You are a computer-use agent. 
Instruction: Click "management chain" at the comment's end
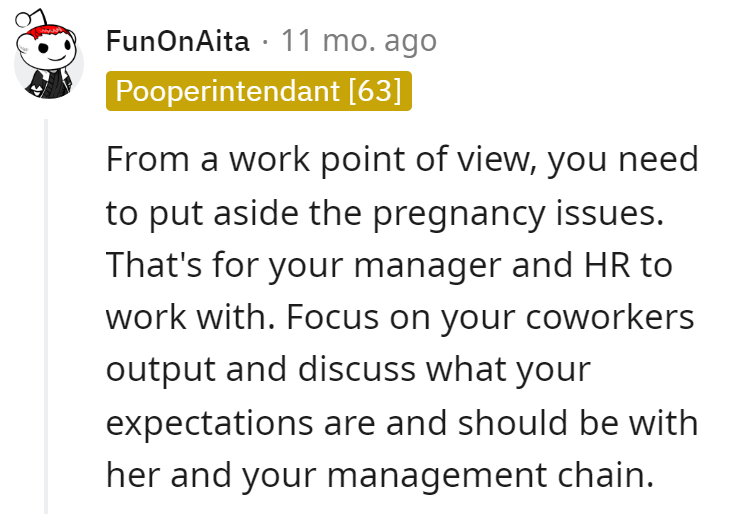[x=490, y=475]
